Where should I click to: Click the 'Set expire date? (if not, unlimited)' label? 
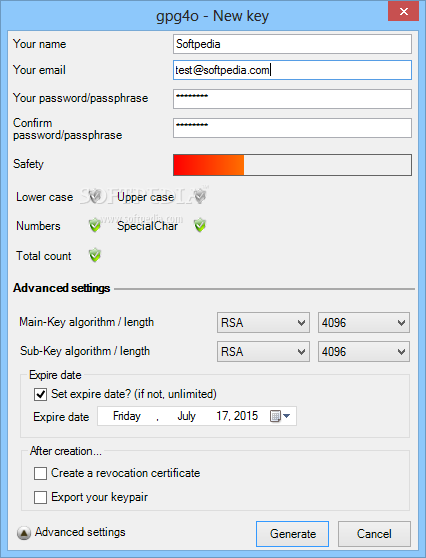point(134,394)
